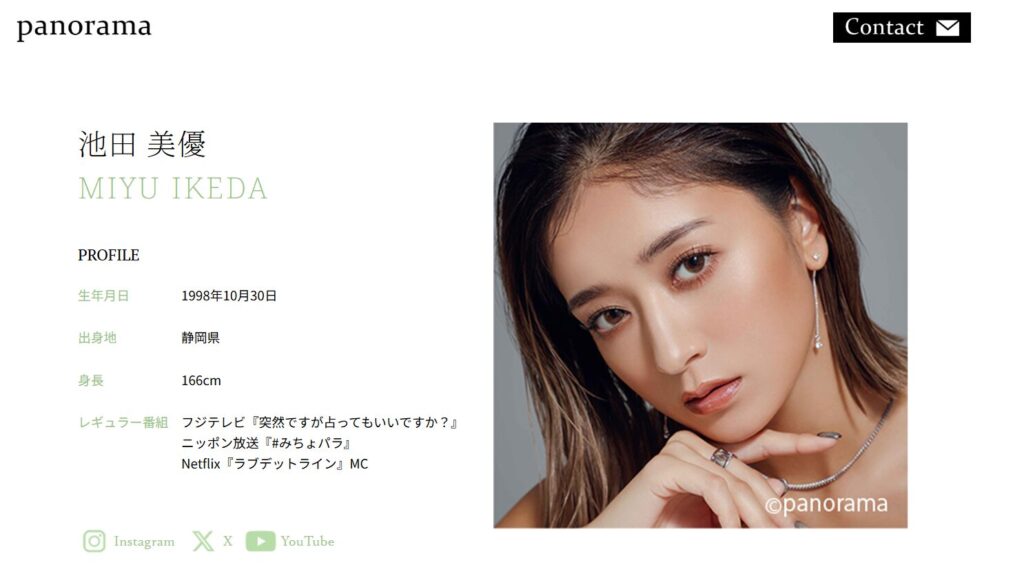Click the YouTube play icon
This screenshot has height=587, width=1024.
261,541
